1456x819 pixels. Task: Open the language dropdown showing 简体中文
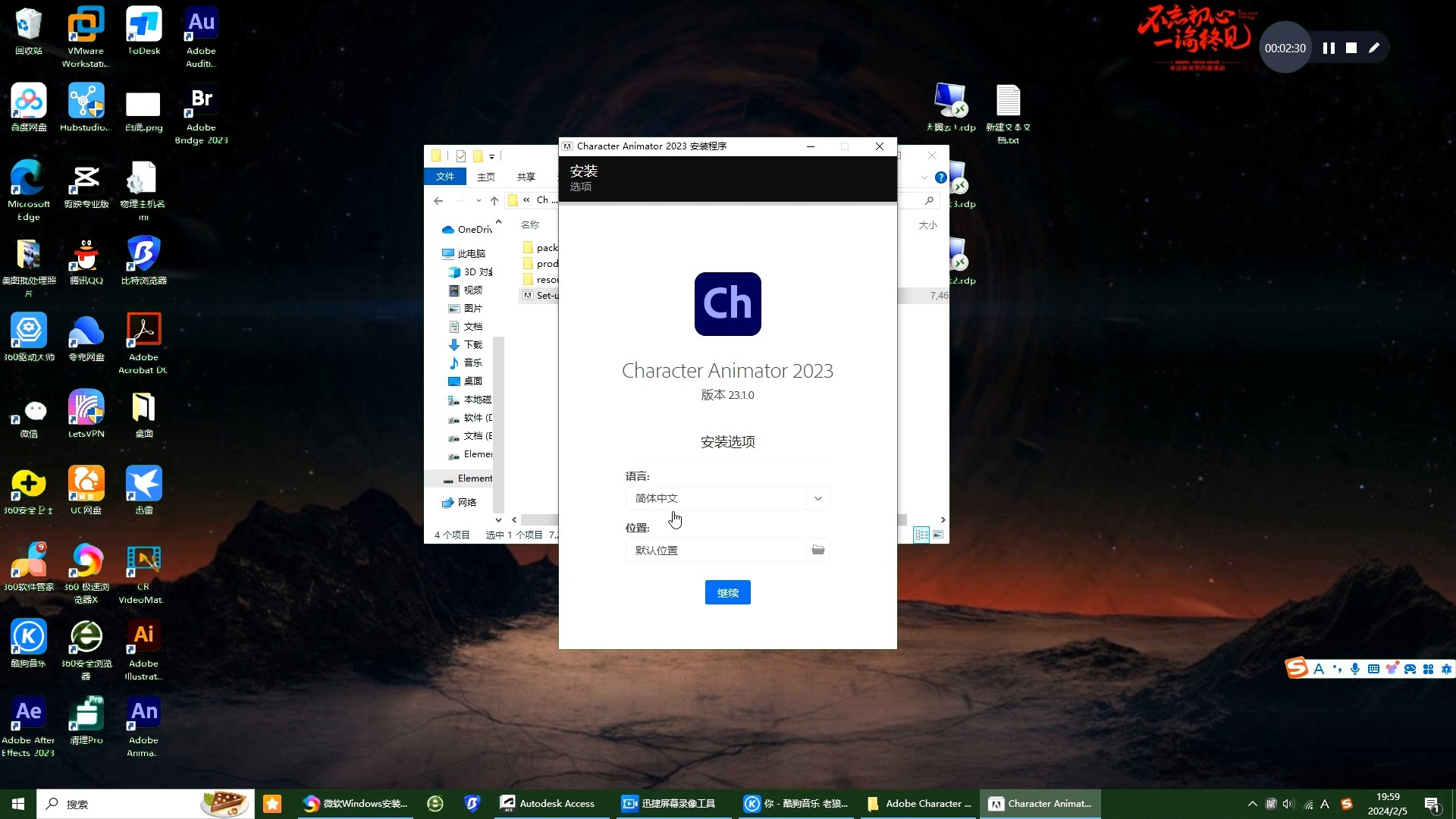click(727, 498)
